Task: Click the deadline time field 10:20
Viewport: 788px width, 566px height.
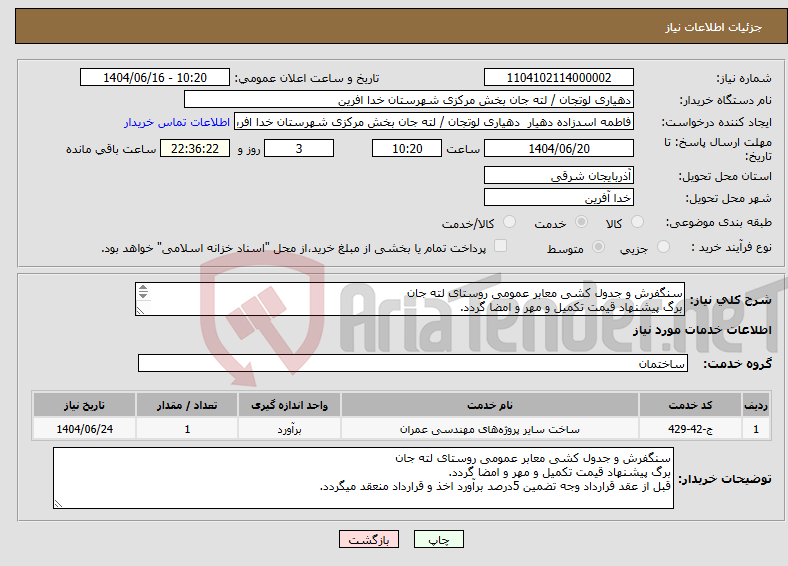Action: (407, 148)
